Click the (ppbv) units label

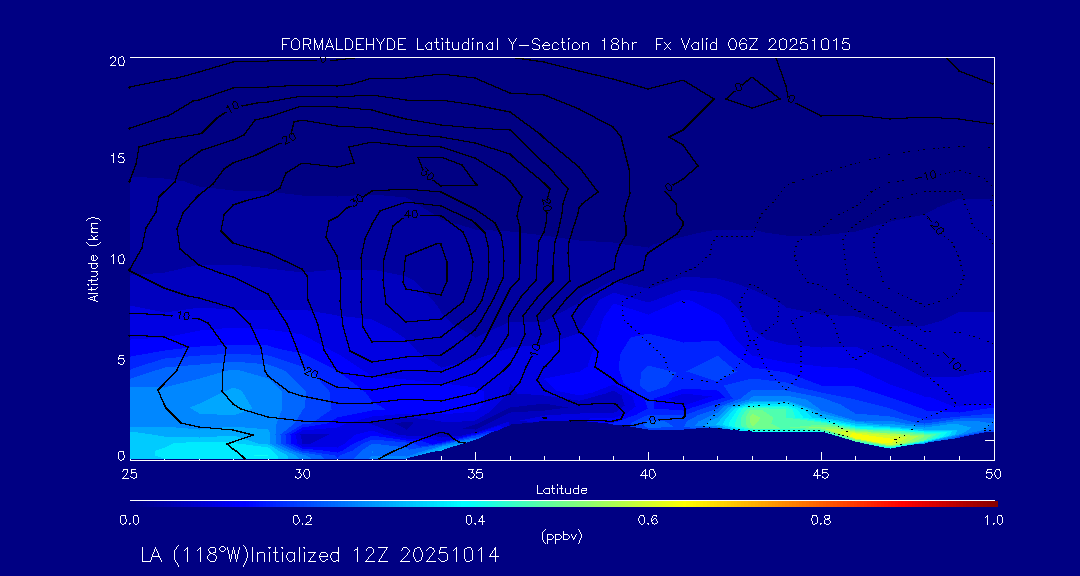[562, 537]
